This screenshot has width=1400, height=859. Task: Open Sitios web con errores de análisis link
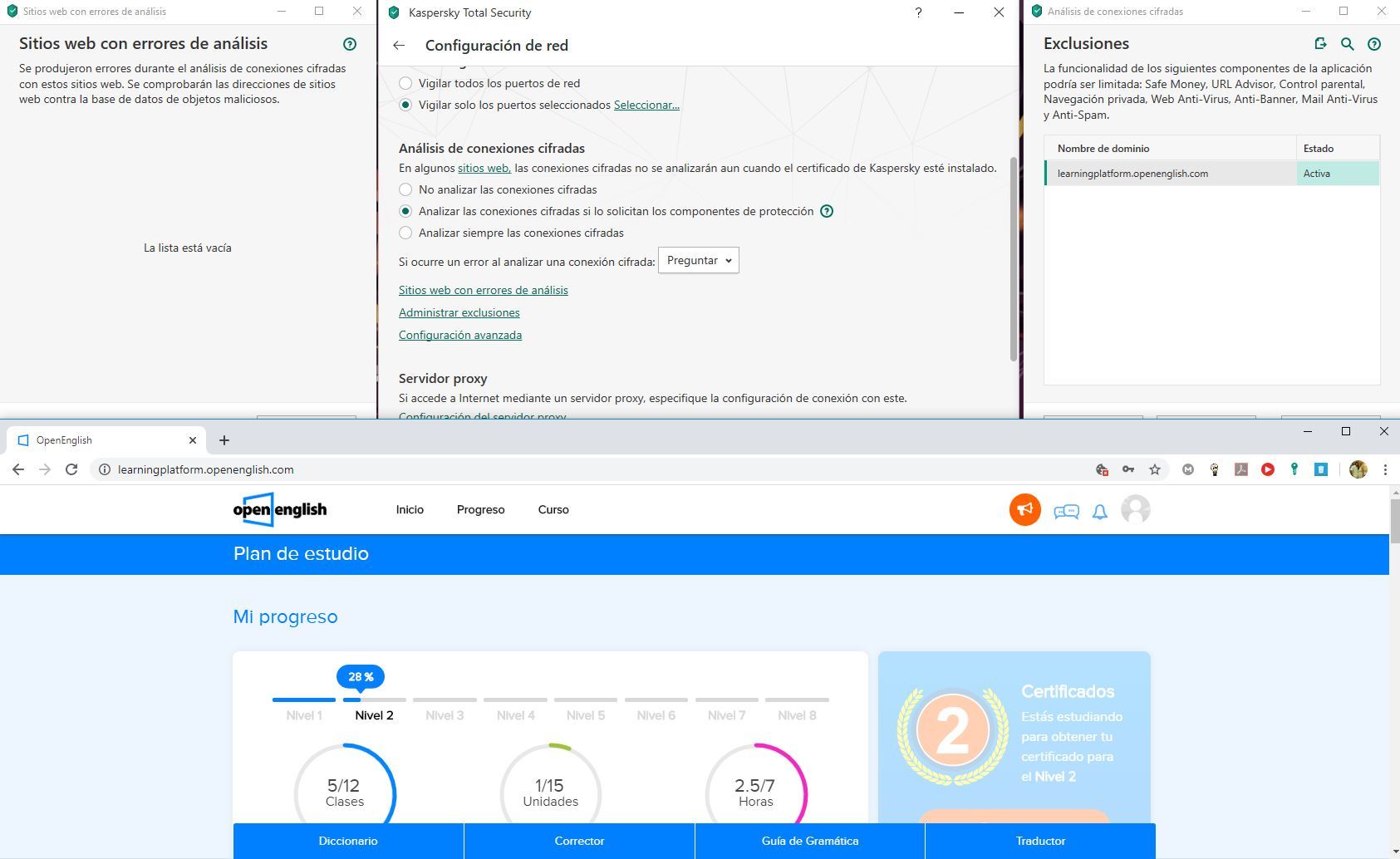pos(484,290)
